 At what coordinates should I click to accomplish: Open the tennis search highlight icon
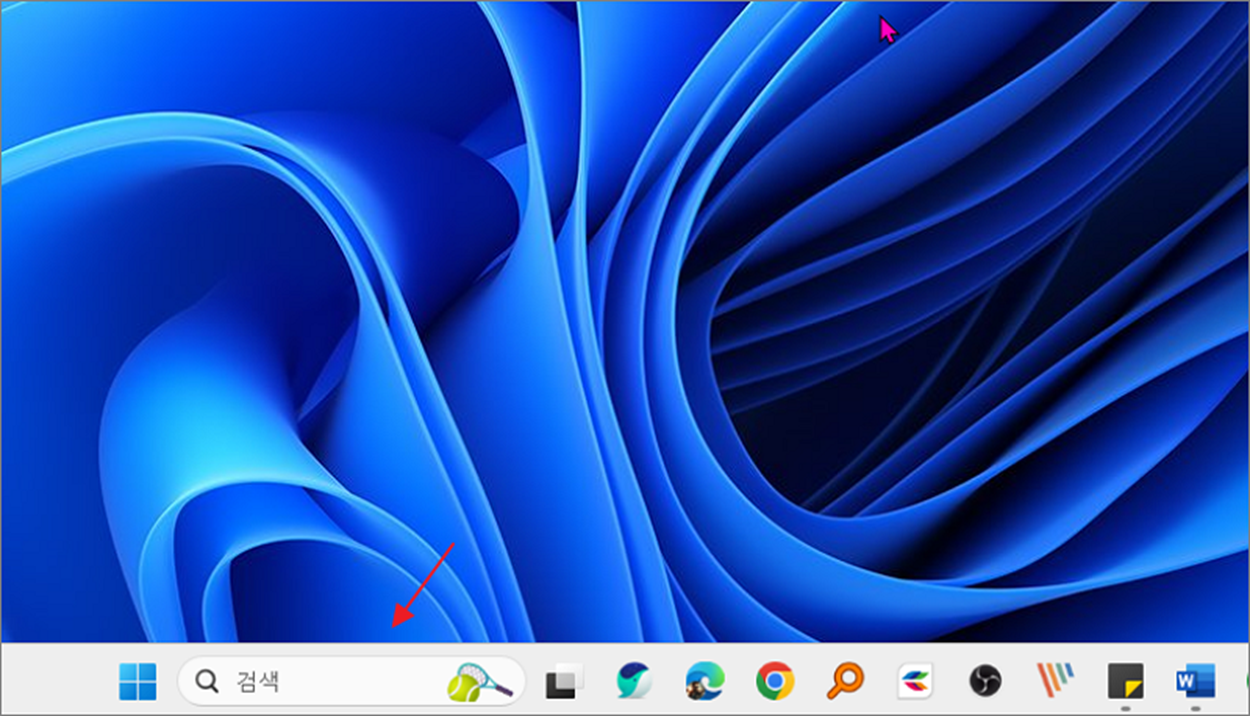tap(480, 682)
